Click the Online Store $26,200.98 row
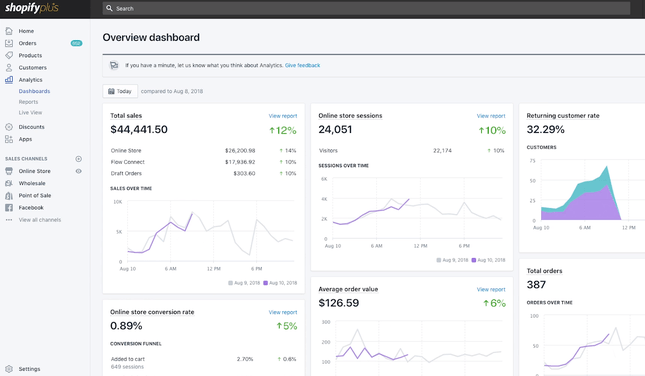The image size is (645, 376). point(204,151)
